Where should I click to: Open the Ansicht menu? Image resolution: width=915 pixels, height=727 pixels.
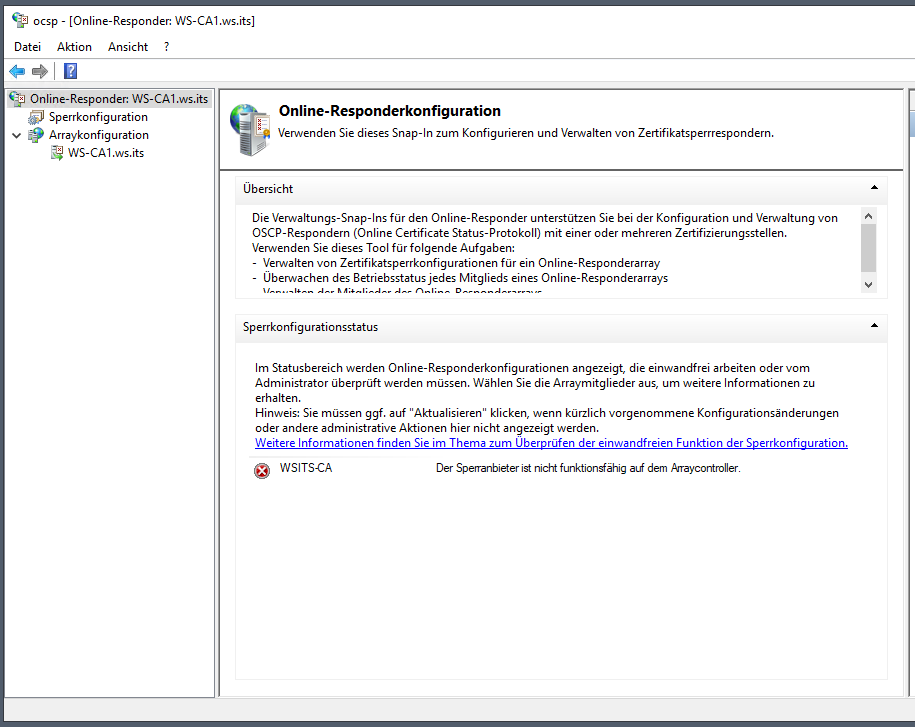128,47
